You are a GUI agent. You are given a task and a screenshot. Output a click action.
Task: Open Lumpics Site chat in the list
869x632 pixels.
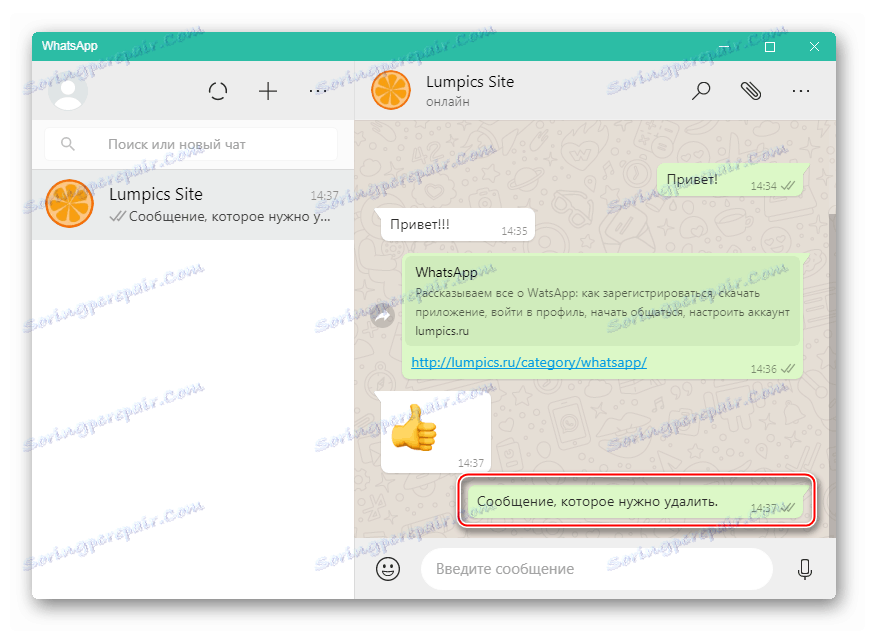(193, 205)
